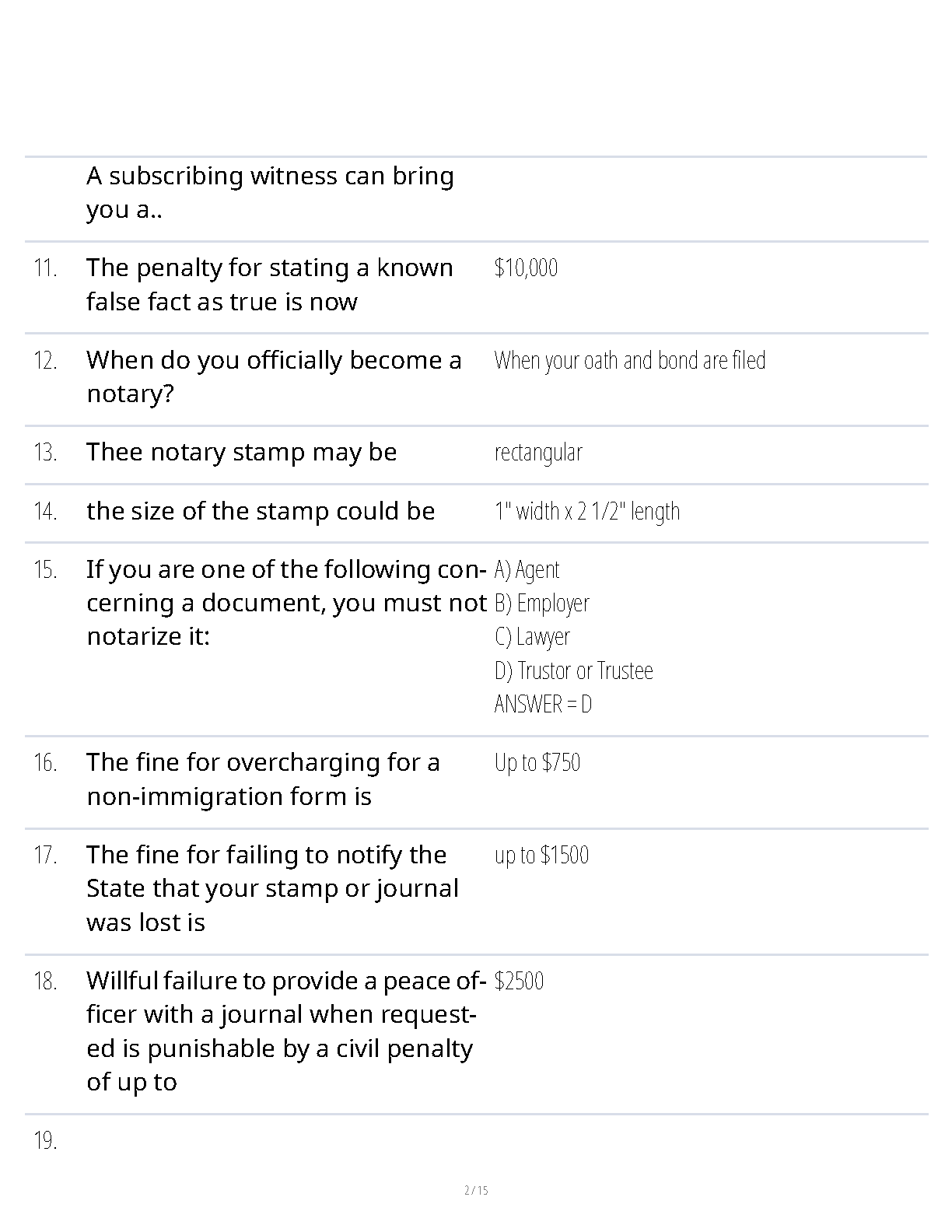Viewport: 952px width, 1232px height.
Task: Click the $10,000 penalty answer
Action: [x=526, y=268]
